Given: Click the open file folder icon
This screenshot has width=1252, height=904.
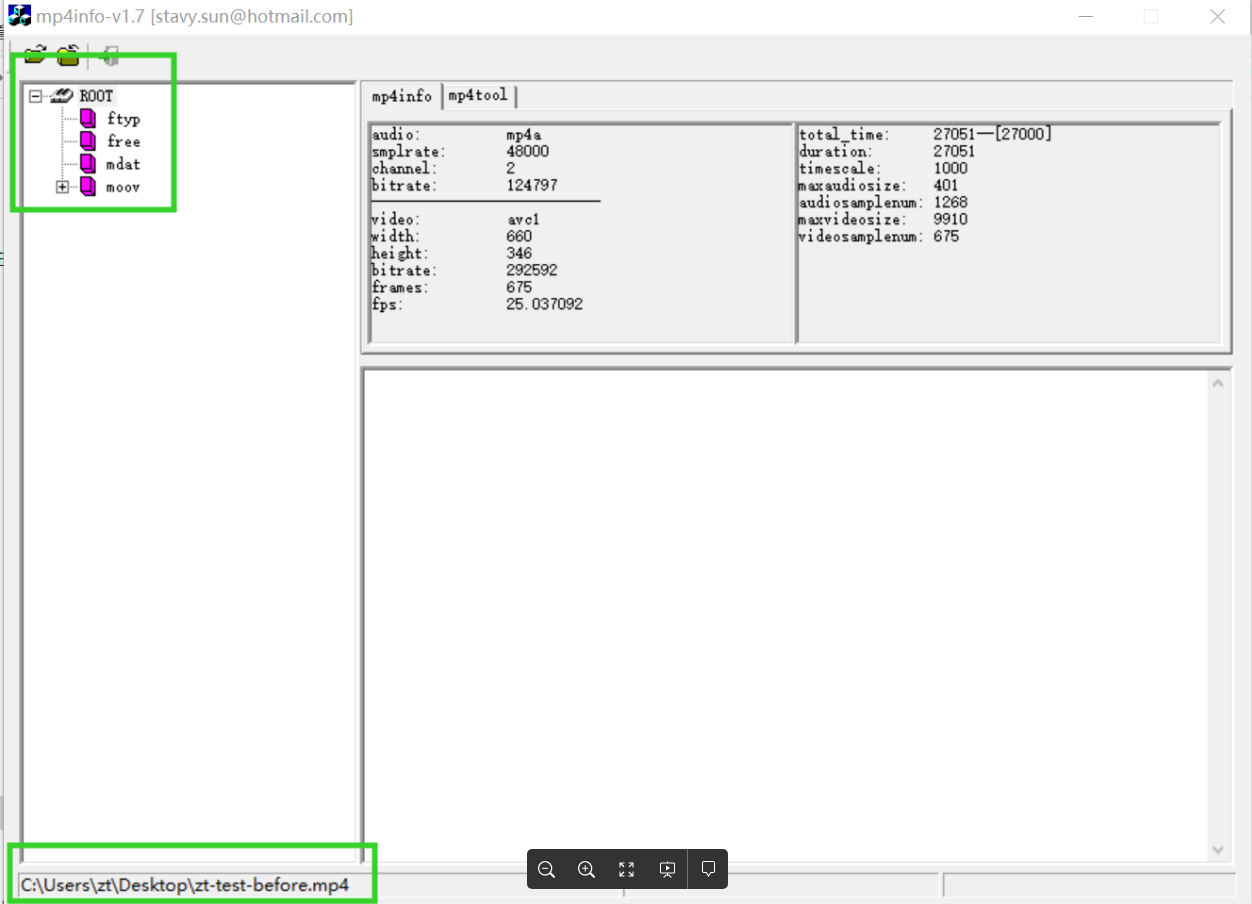Looking at the screenshot, I should click(x=36, y=56).
